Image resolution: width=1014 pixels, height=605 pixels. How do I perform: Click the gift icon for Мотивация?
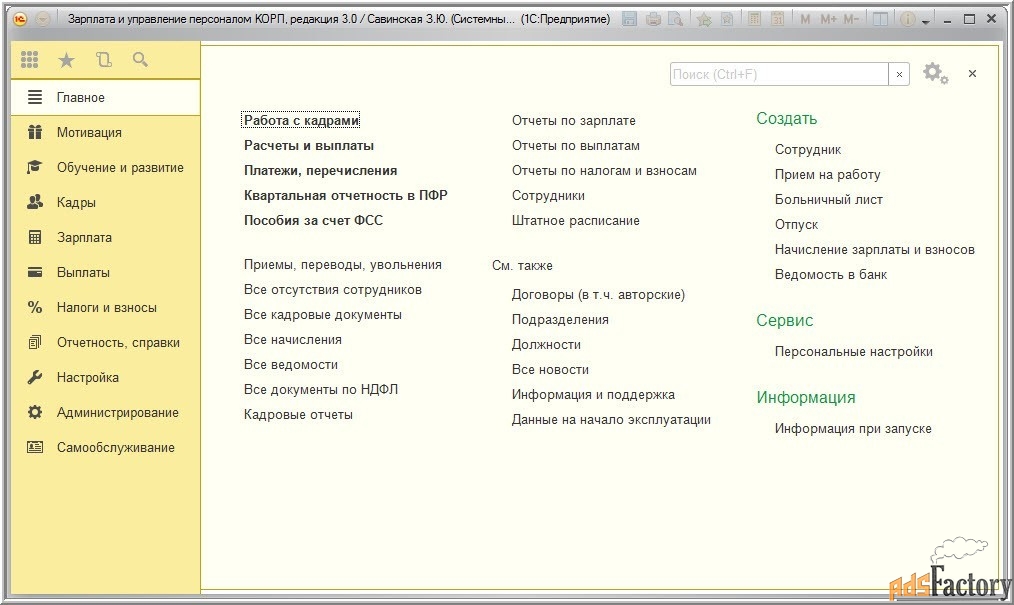pyautogui.click(x=35, y=133)
